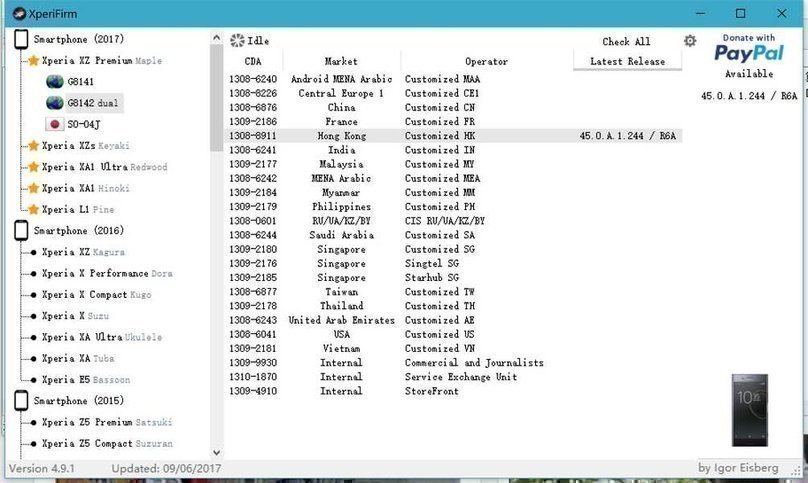Select Xperia Z5 Compact Suzuran
Image resolution: width=808 pixels, height=483 pixels.
pyautogui.click(x=107, y=443)
